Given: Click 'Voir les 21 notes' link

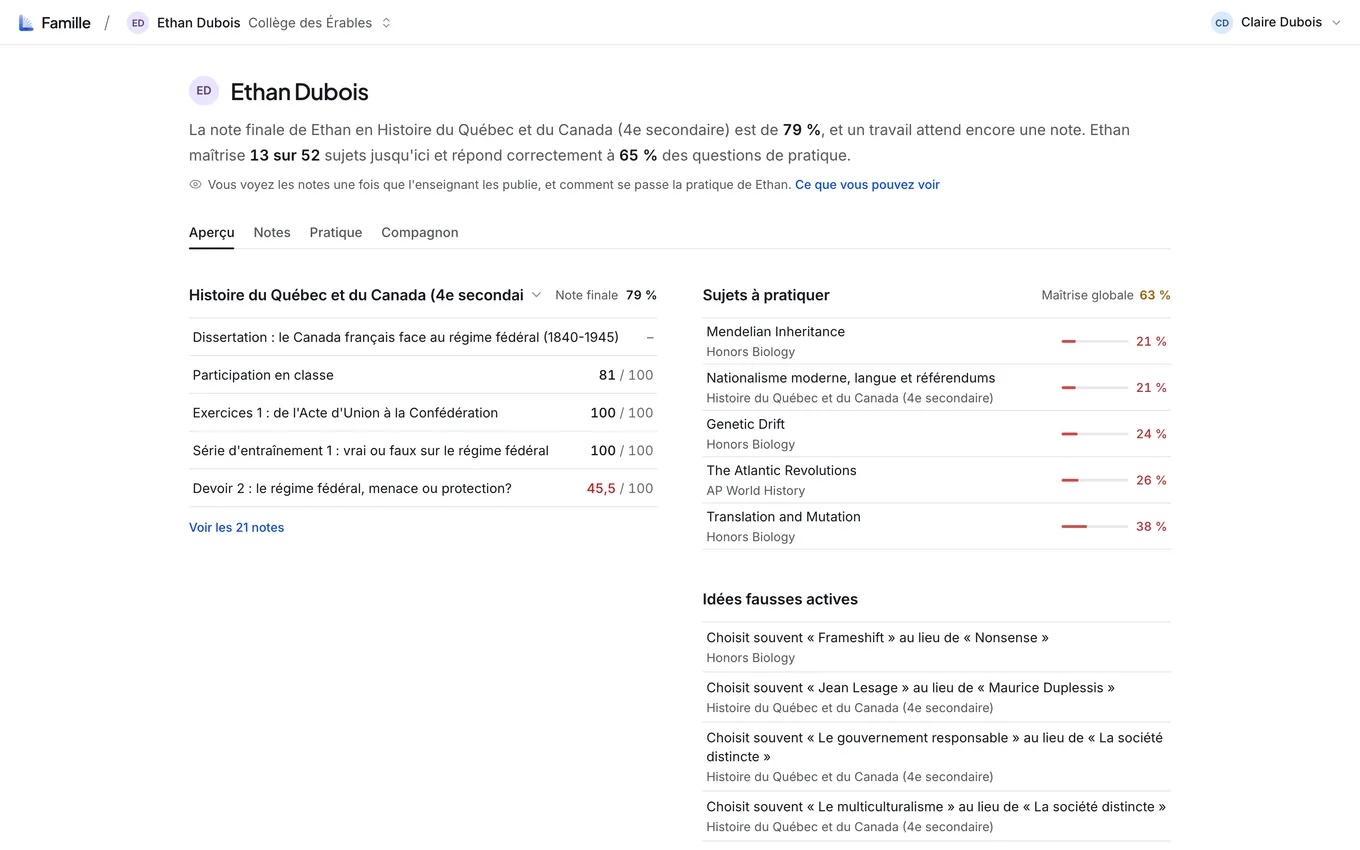Looking at the screenshot, I should [x=237, y=528].
